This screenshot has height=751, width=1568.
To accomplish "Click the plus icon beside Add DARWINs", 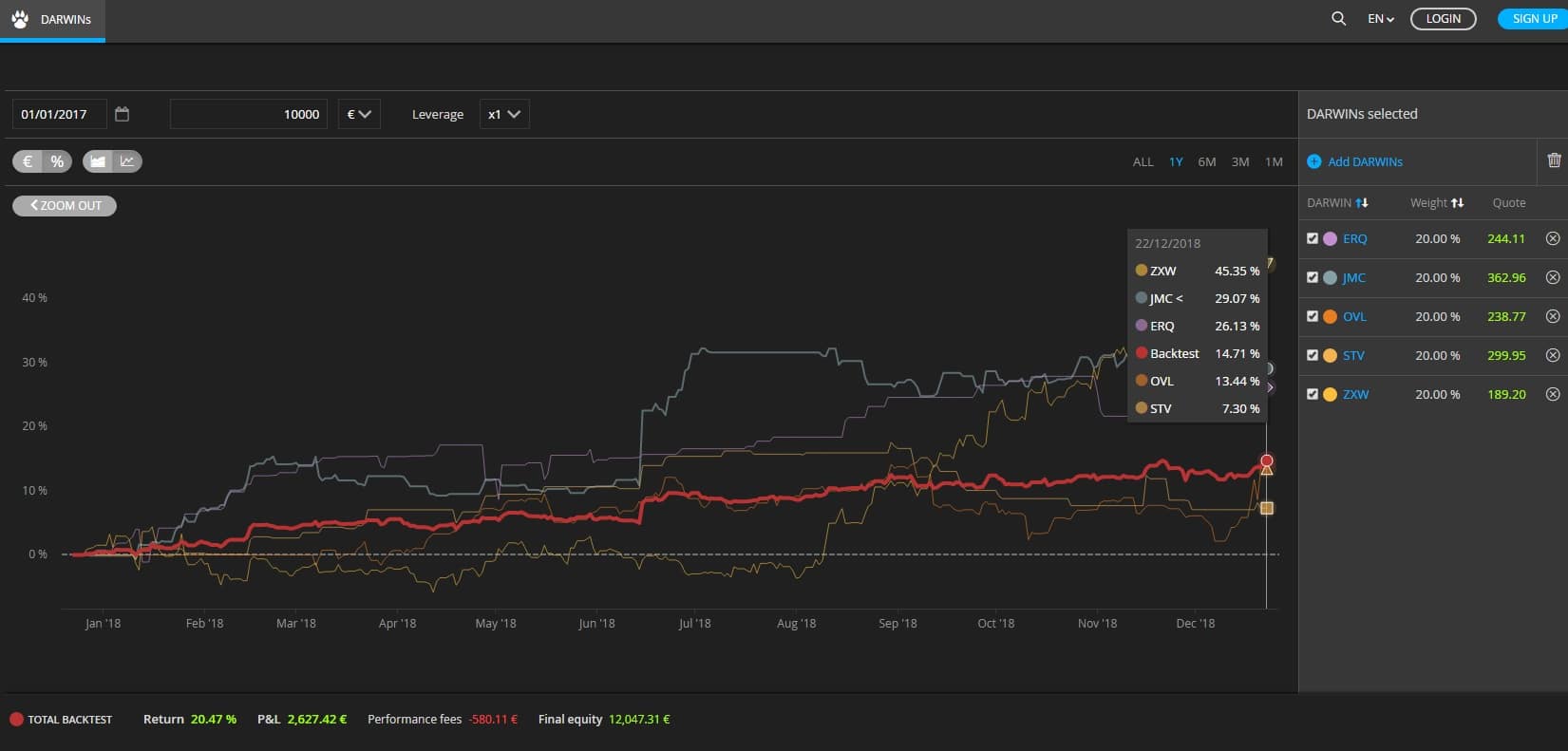I will click(1314, 161).
